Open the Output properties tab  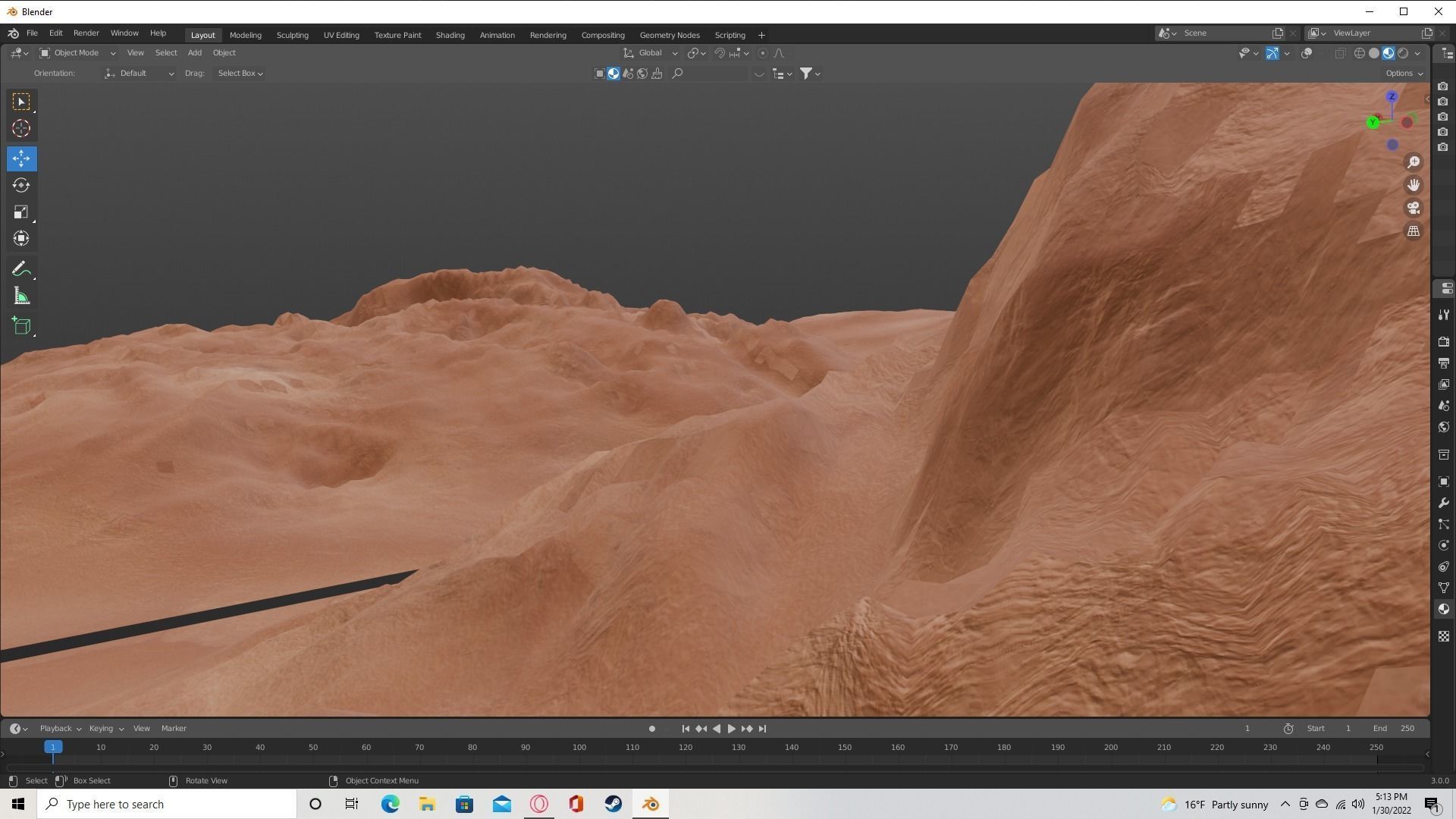point(1444,363)
